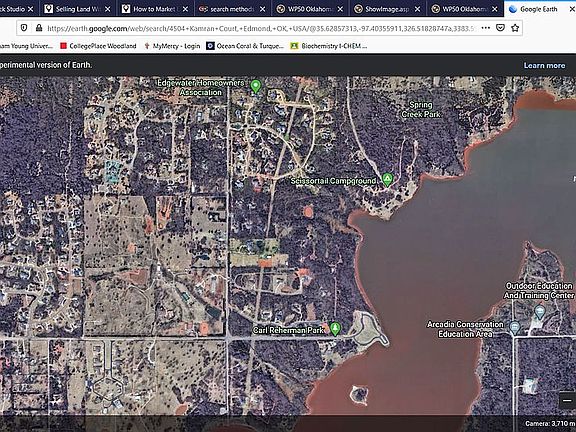Viewport: 576px width, 432px height.
Task: Zoom out with the minus button
Action: click(567, 400)
